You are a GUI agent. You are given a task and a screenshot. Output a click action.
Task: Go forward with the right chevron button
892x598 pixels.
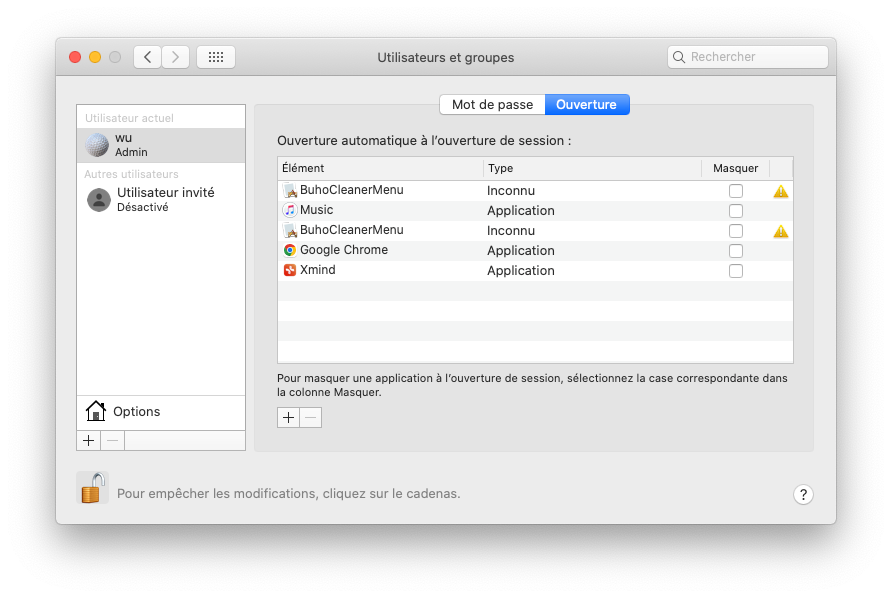point(175,57)
